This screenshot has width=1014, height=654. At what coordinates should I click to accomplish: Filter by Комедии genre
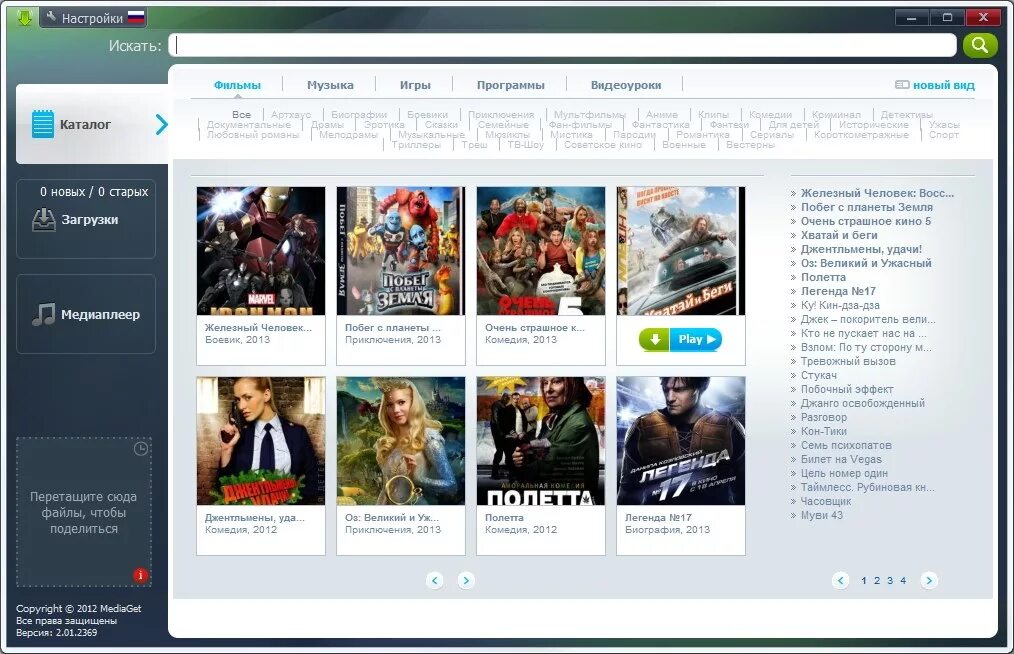[x=770, y=114]
